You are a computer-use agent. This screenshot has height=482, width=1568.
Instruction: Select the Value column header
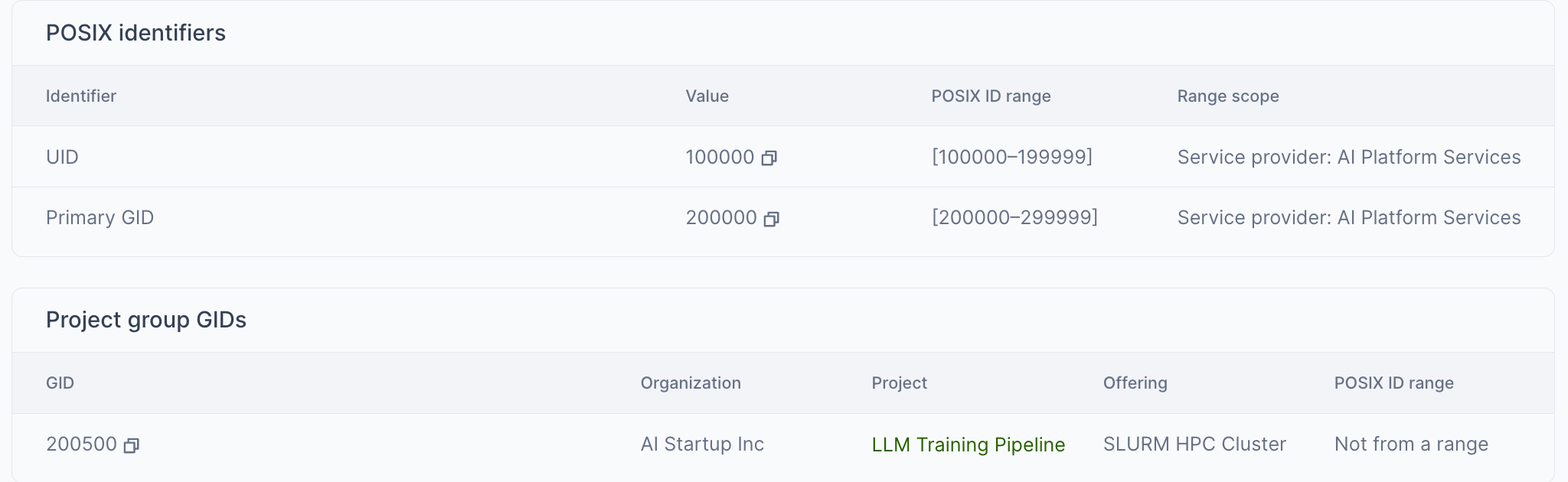(x=707, y=96)
